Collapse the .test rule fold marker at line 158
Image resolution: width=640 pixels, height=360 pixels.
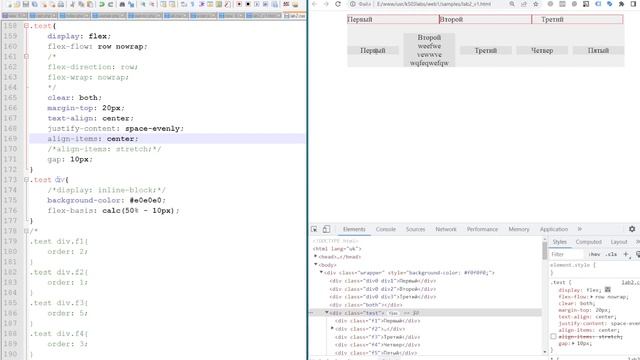[26, 26]
